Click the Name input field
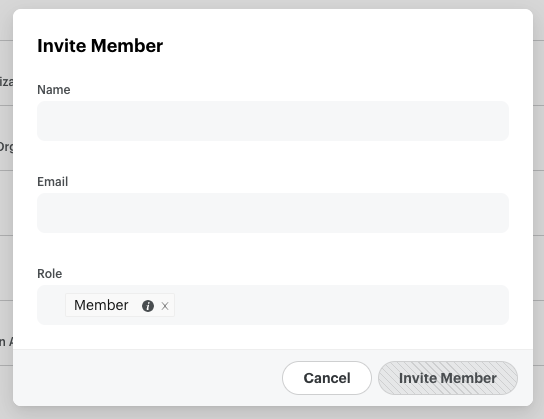544x419 pixels. 273,121
